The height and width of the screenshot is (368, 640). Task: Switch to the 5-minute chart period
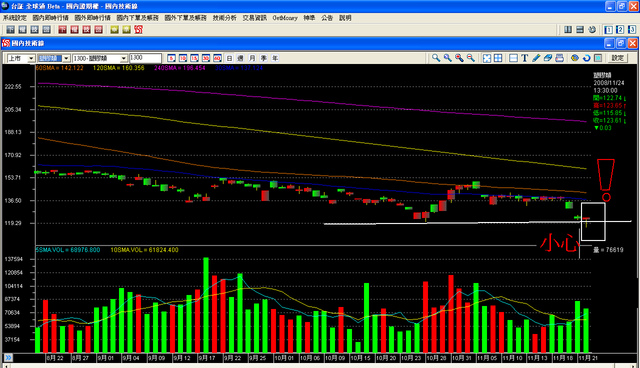tap(172, 58)
